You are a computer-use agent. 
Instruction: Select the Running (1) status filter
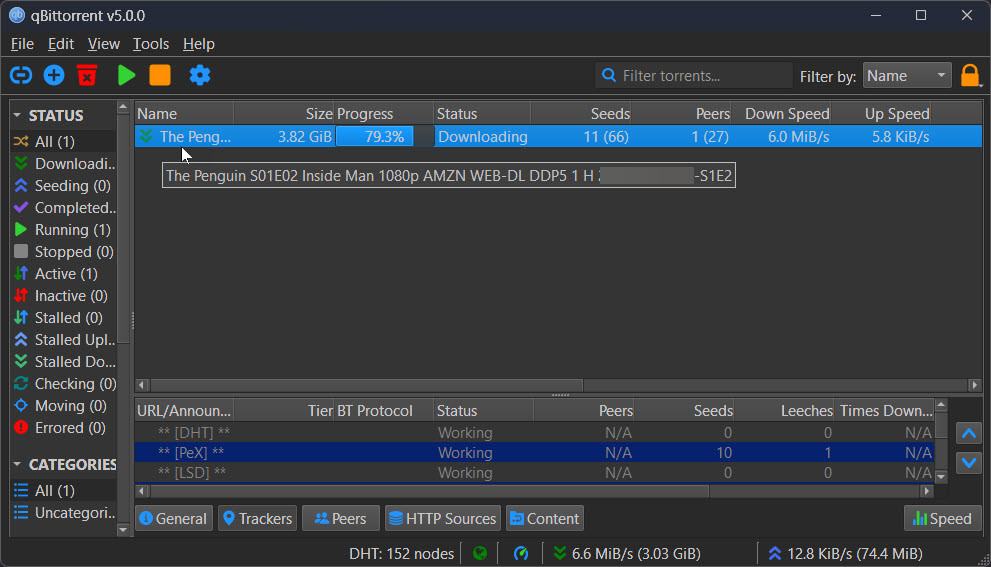[63, 229]
